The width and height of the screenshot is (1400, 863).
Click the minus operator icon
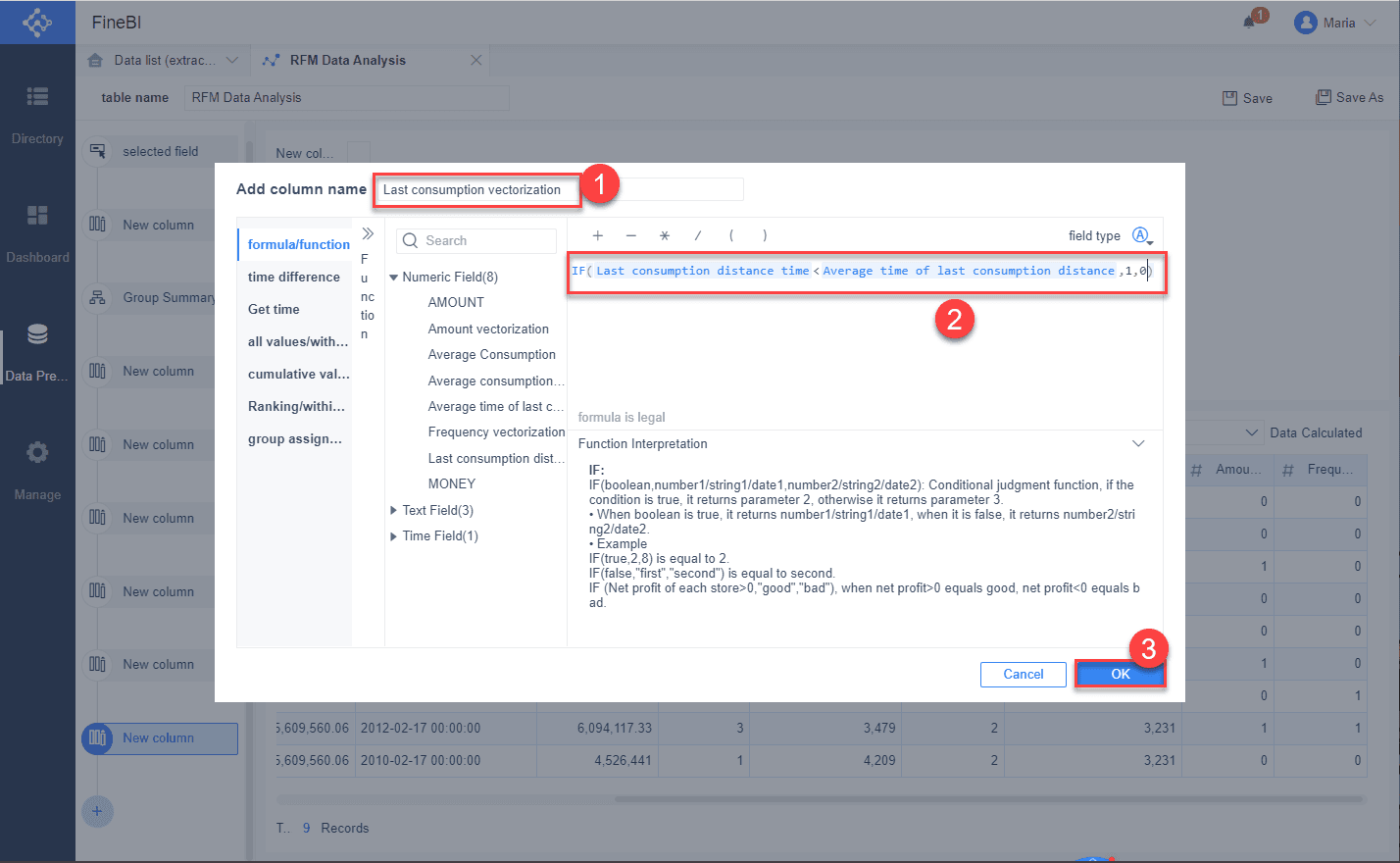(630, 235)
